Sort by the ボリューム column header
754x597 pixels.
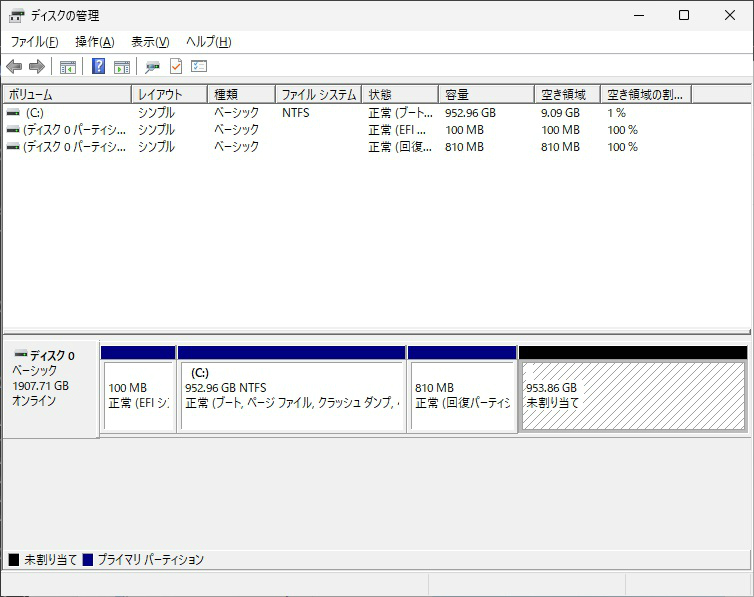(x=66, y=95)
